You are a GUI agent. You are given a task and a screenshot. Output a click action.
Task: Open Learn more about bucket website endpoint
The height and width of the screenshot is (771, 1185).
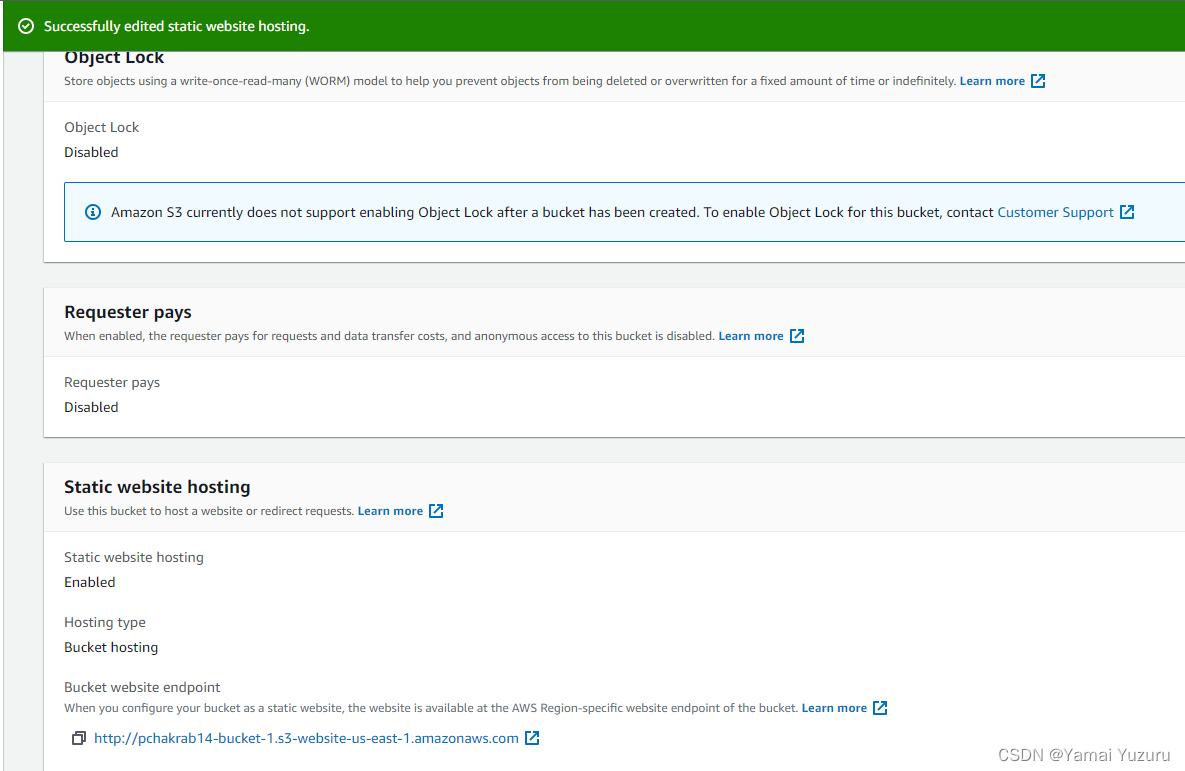tap(834, 708)
